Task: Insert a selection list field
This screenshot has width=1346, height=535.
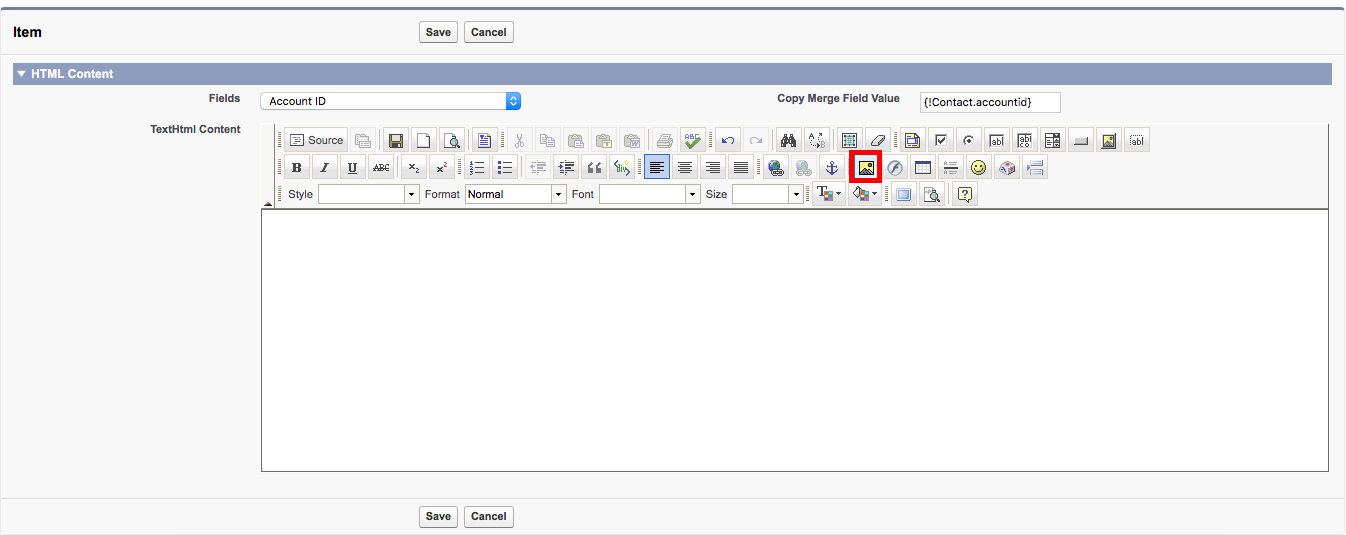Action: click(x=1052, y=140)
